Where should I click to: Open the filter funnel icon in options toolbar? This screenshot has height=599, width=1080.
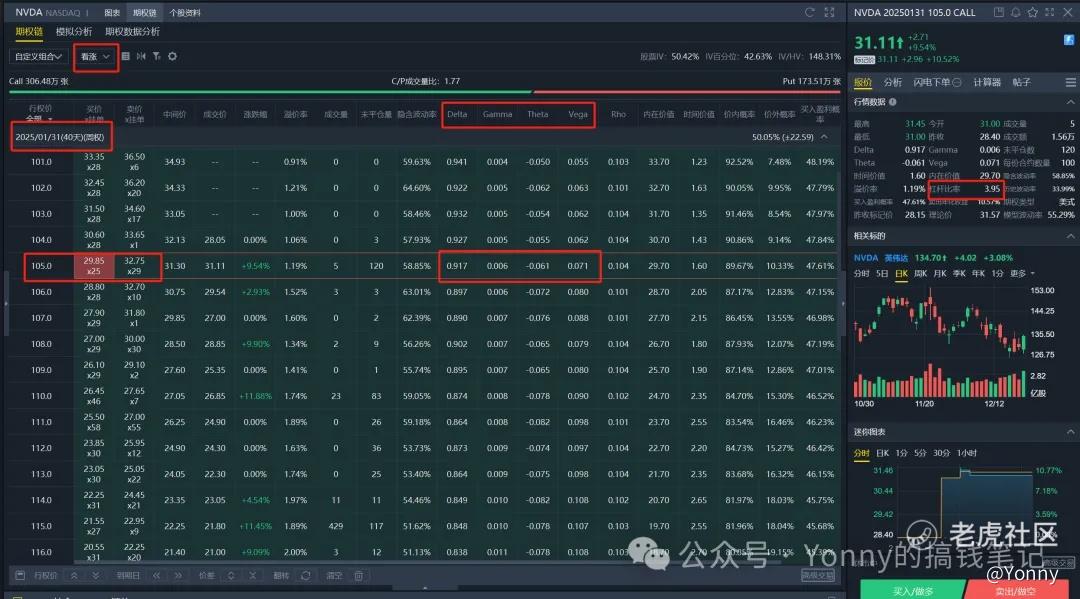point(157,56)
